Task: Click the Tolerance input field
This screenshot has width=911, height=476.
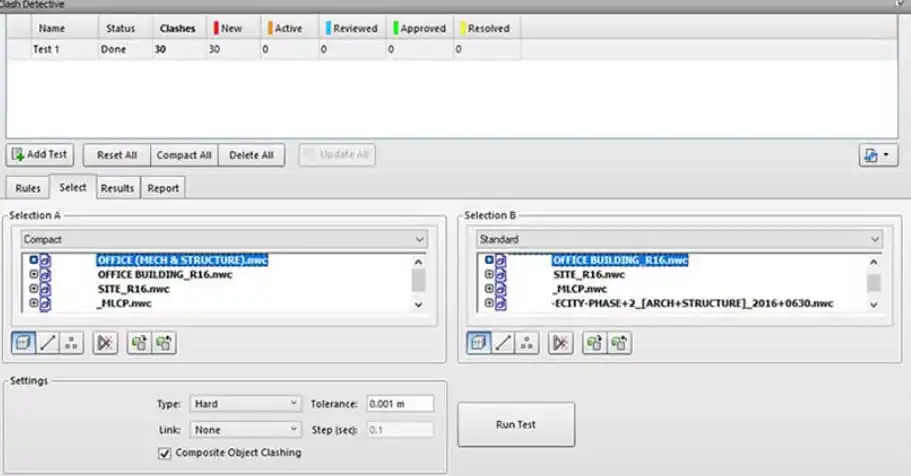Action: (400, 403)
